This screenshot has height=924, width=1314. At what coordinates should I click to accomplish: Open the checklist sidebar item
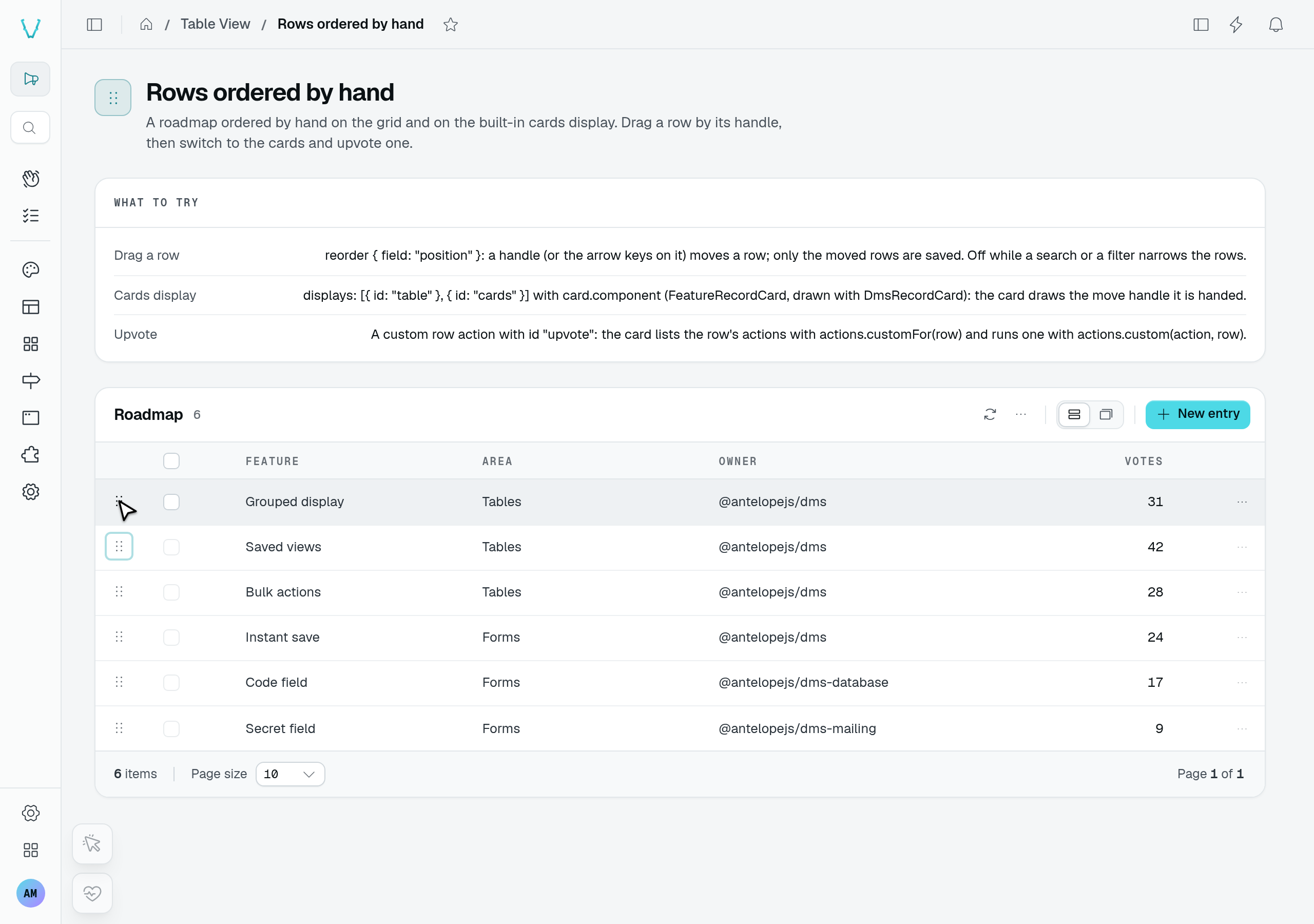pyautogui.click(x=30, y=215)
